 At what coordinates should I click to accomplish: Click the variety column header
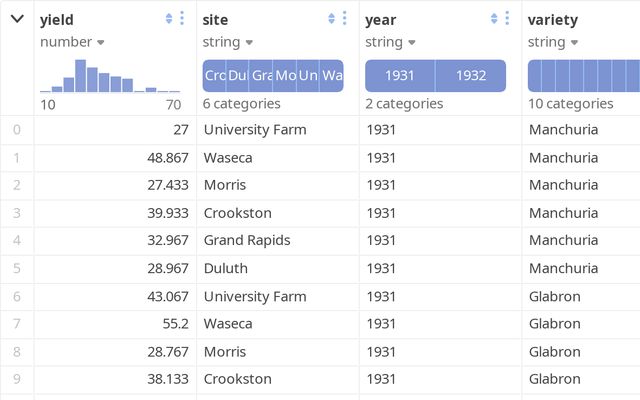pyautogui.click(x=553, y=20)
